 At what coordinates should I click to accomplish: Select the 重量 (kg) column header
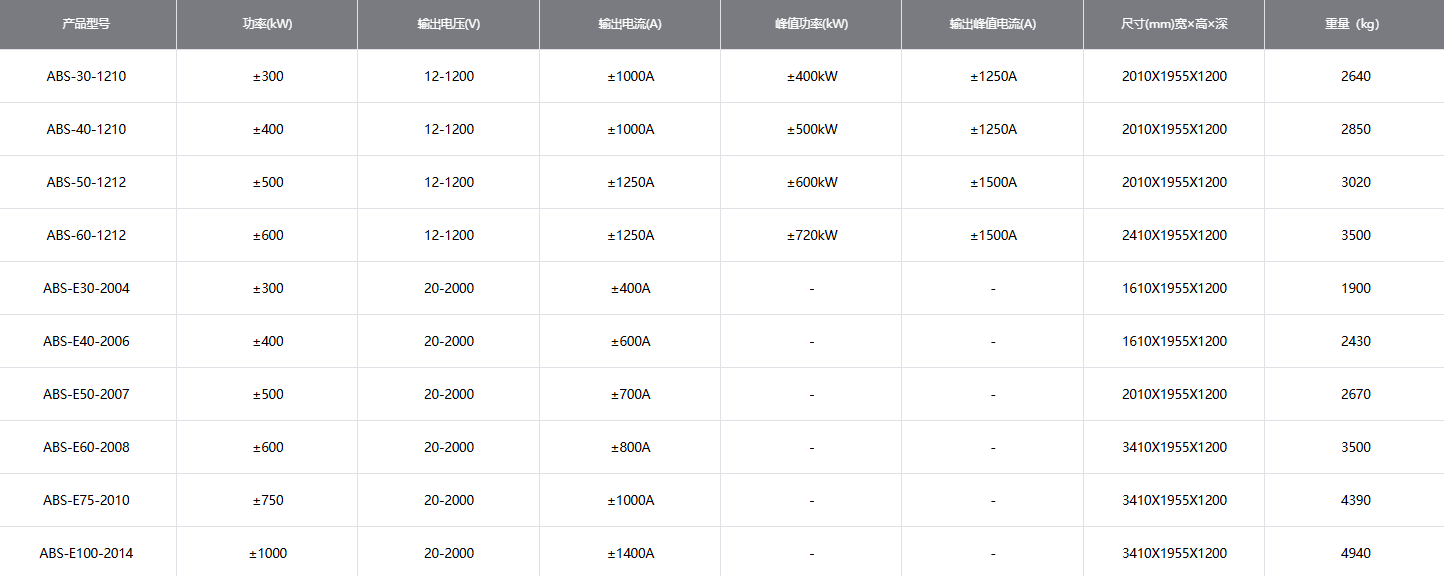[1355, 24]
